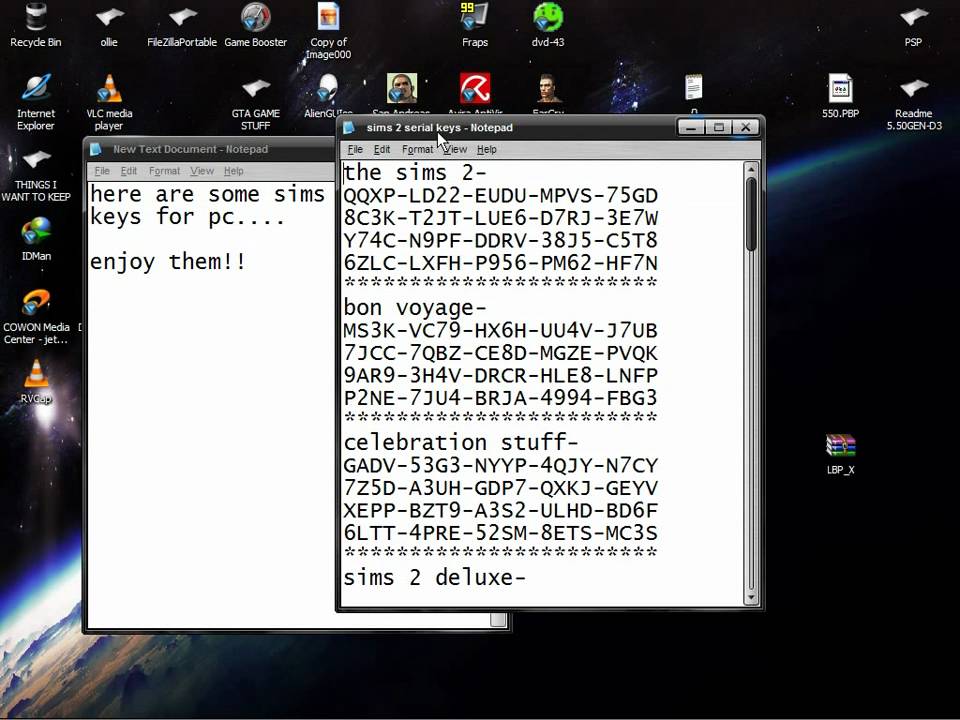Click the "celebration stuff-" heading line
Viewport: 960px width, 720px height.
pos(460,442)
